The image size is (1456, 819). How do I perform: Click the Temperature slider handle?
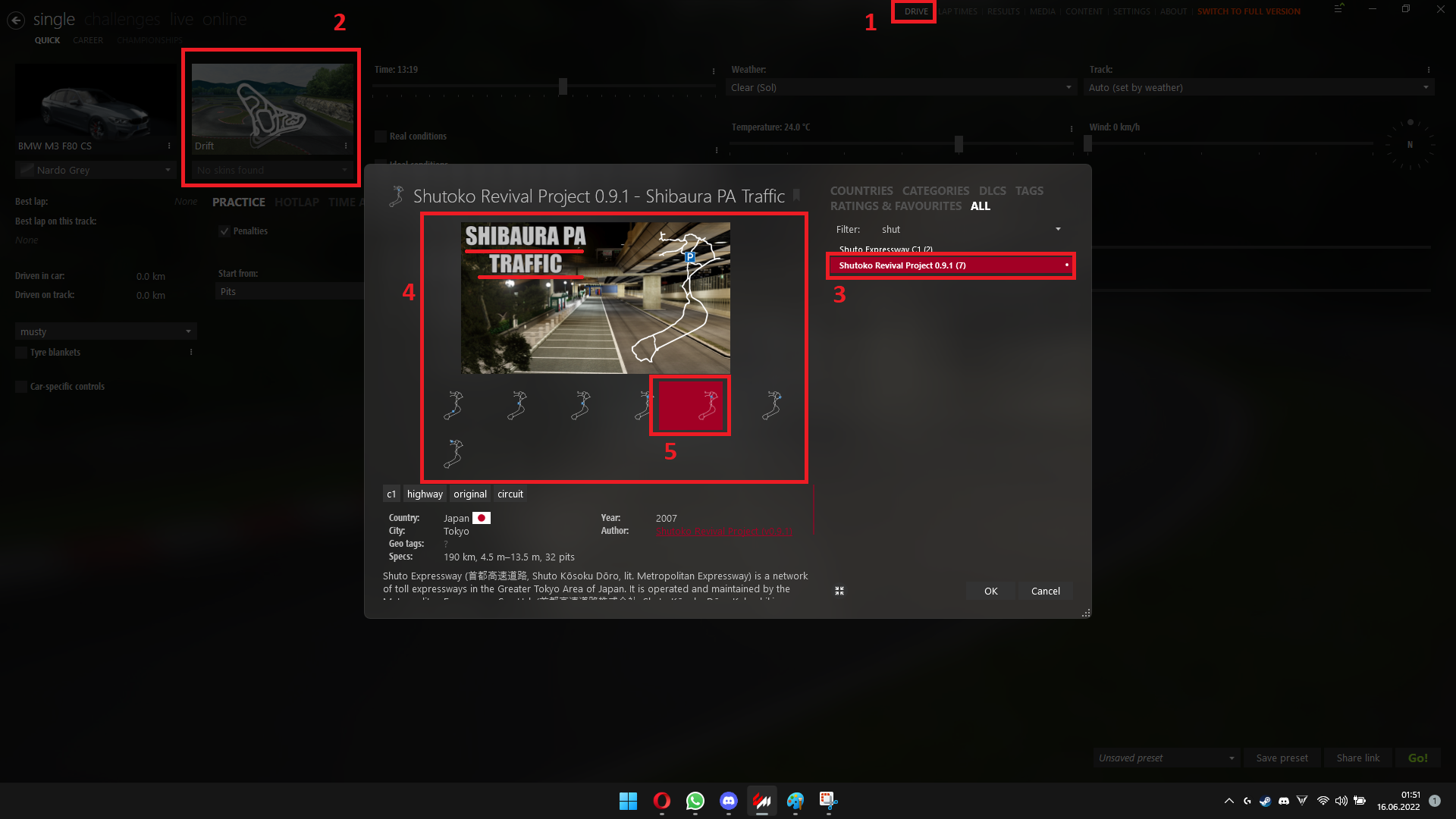click(x=959, y=144)
